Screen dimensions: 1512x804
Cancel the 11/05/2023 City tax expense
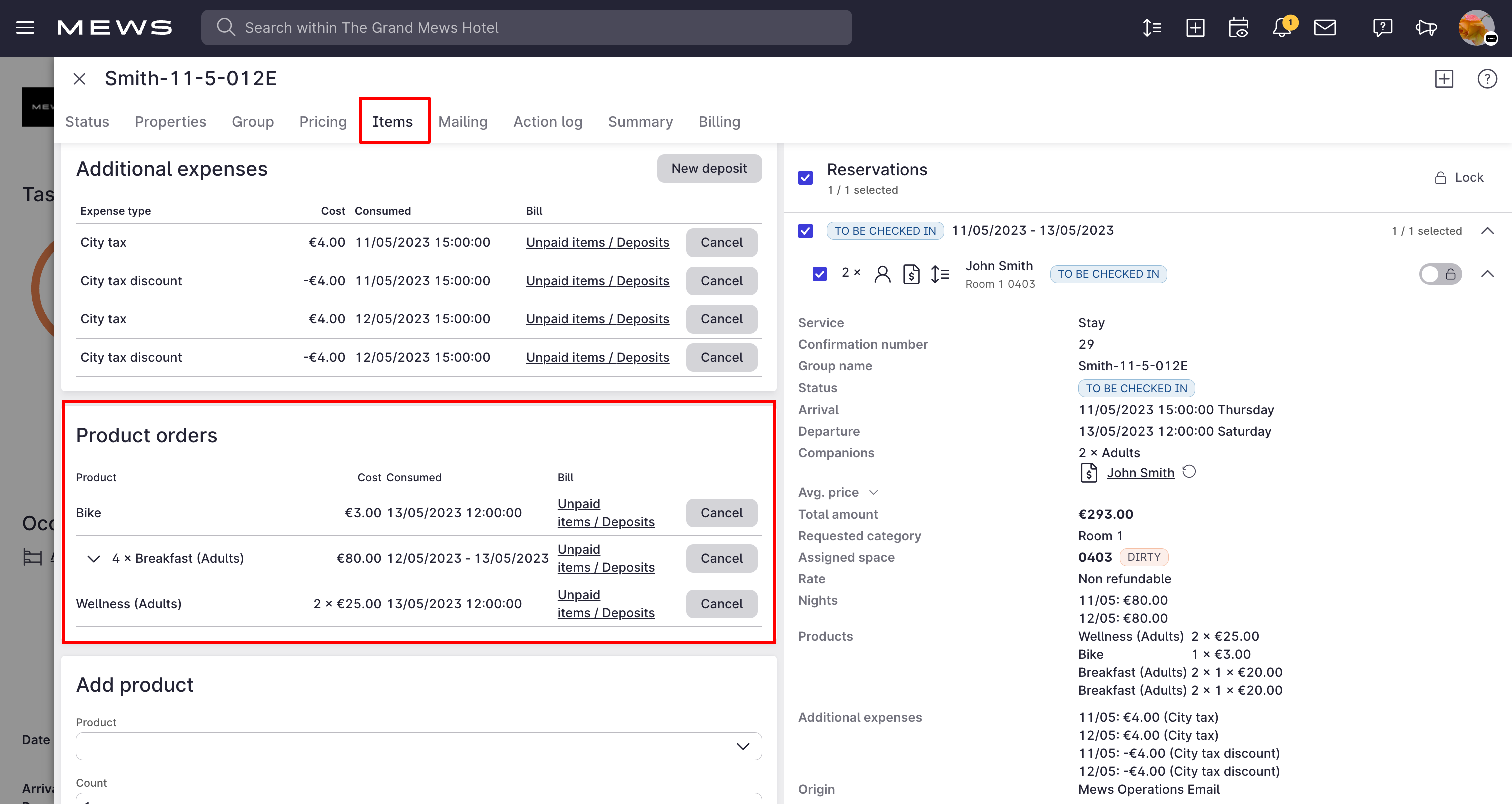coord(721,242)
